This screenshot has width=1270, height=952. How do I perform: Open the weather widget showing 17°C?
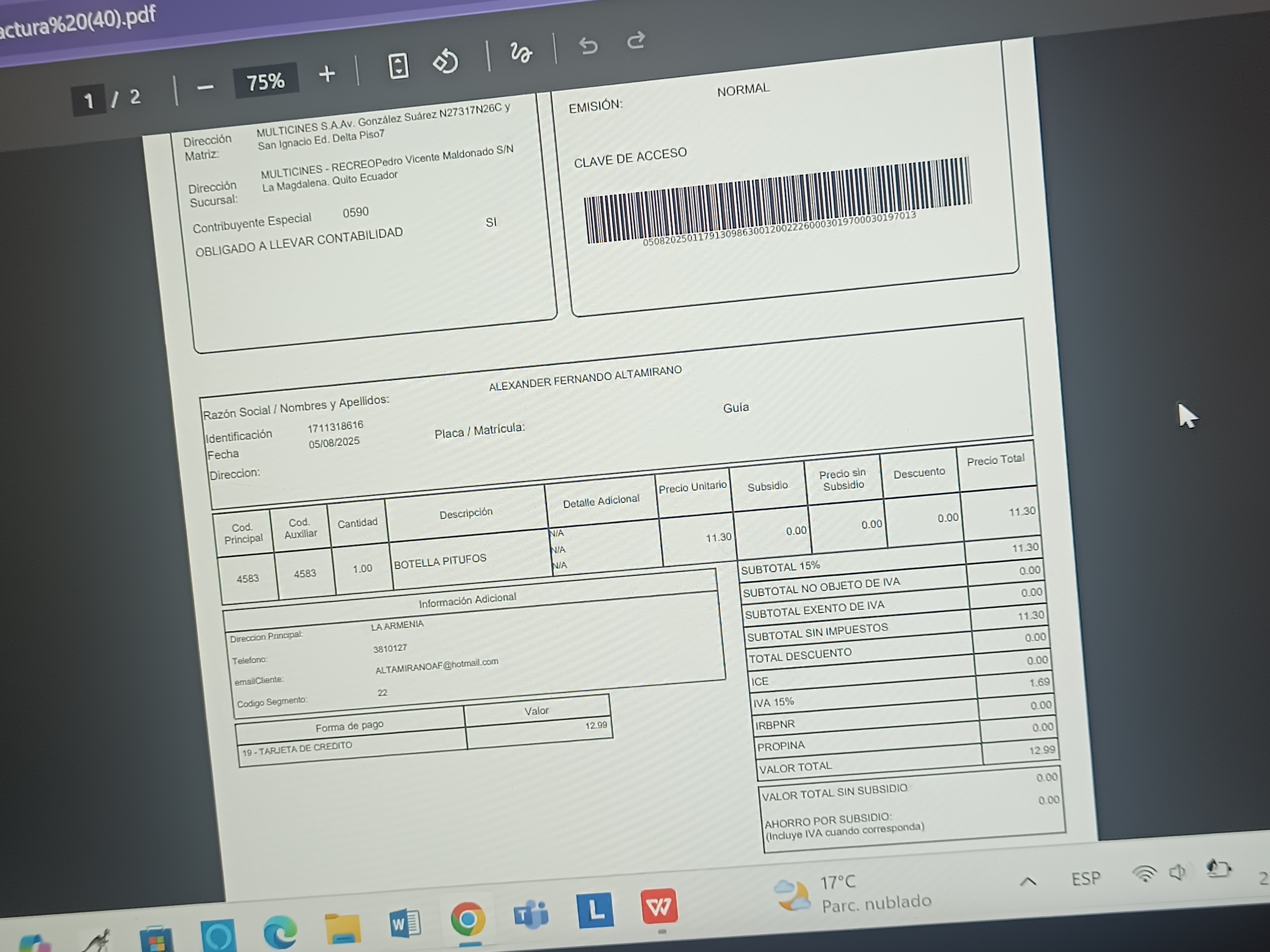[x=853, y=894]
